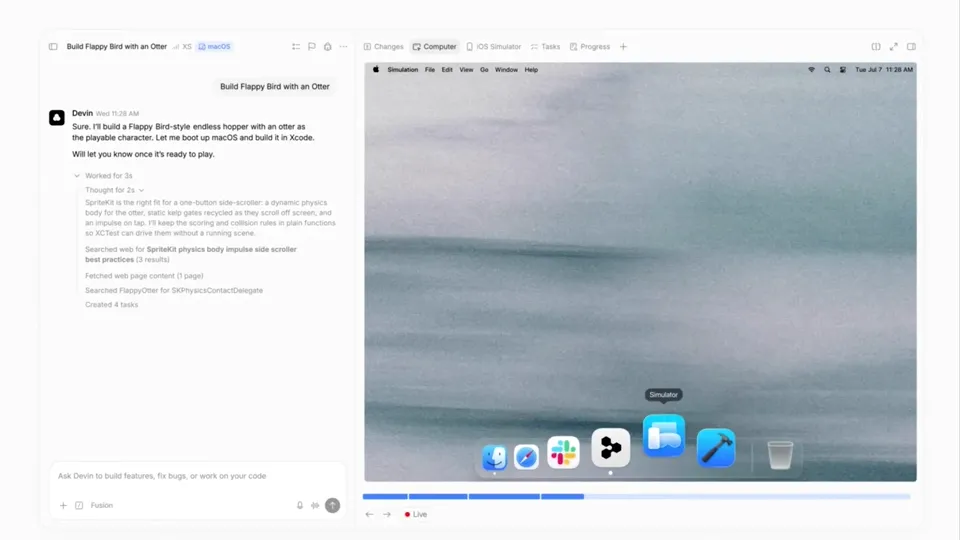
Task: Focus the 'Ask Devin to build features' input
Action: [x=197, y=476]
